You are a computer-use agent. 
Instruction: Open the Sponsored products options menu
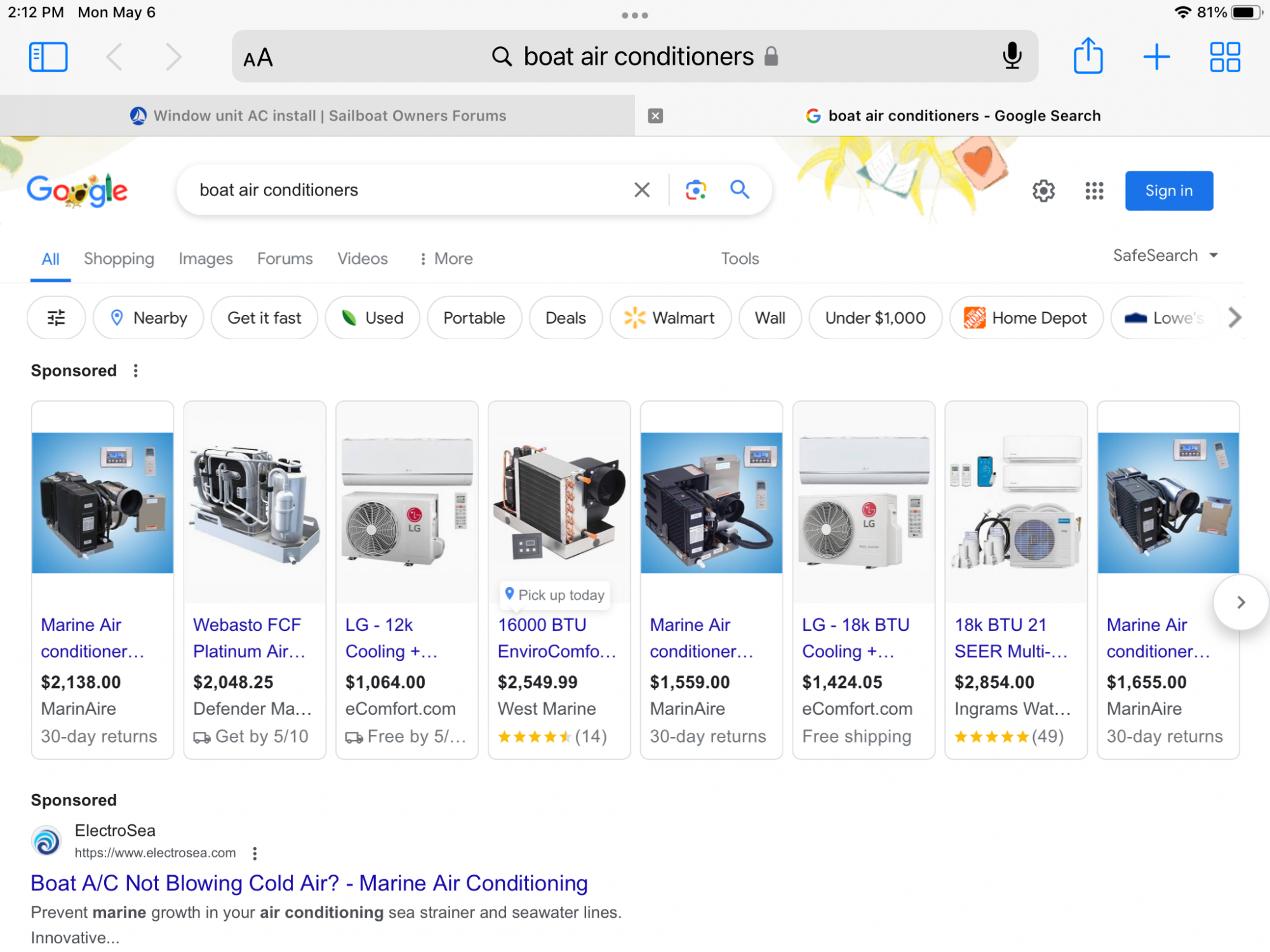[x=135, y=371]
